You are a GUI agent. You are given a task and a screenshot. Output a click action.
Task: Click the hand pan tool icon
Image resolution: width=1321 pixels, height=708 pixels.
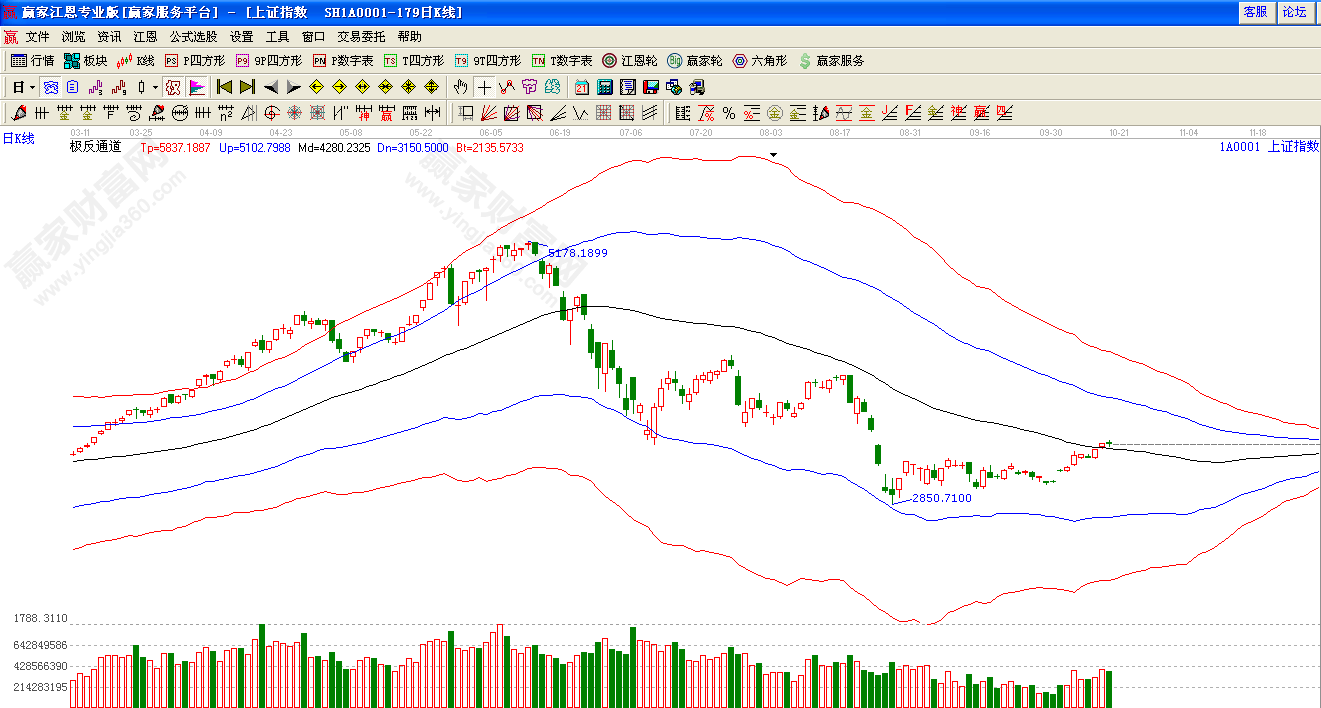460,87
